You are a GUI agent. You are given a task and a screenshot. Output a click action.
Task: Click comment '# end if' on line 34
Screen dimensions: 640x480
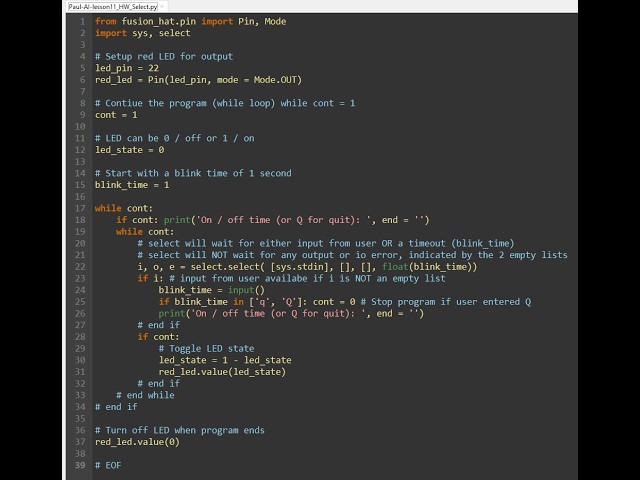point(116,407)
